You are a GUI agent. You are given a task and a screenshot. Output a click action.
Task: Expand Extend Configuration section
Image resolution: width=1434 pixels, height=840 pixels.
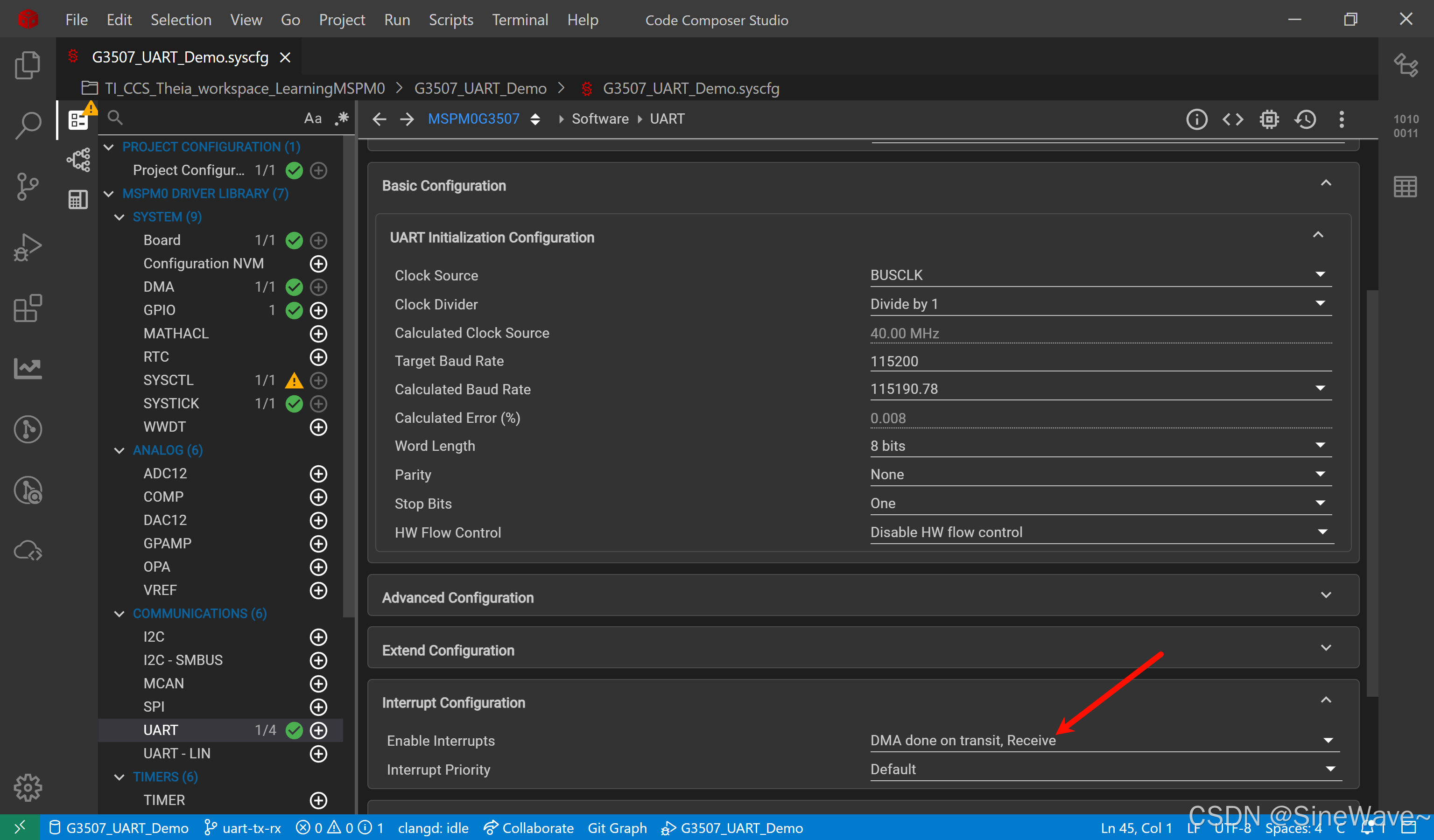pyautogui.click(x=1326, y=648)
